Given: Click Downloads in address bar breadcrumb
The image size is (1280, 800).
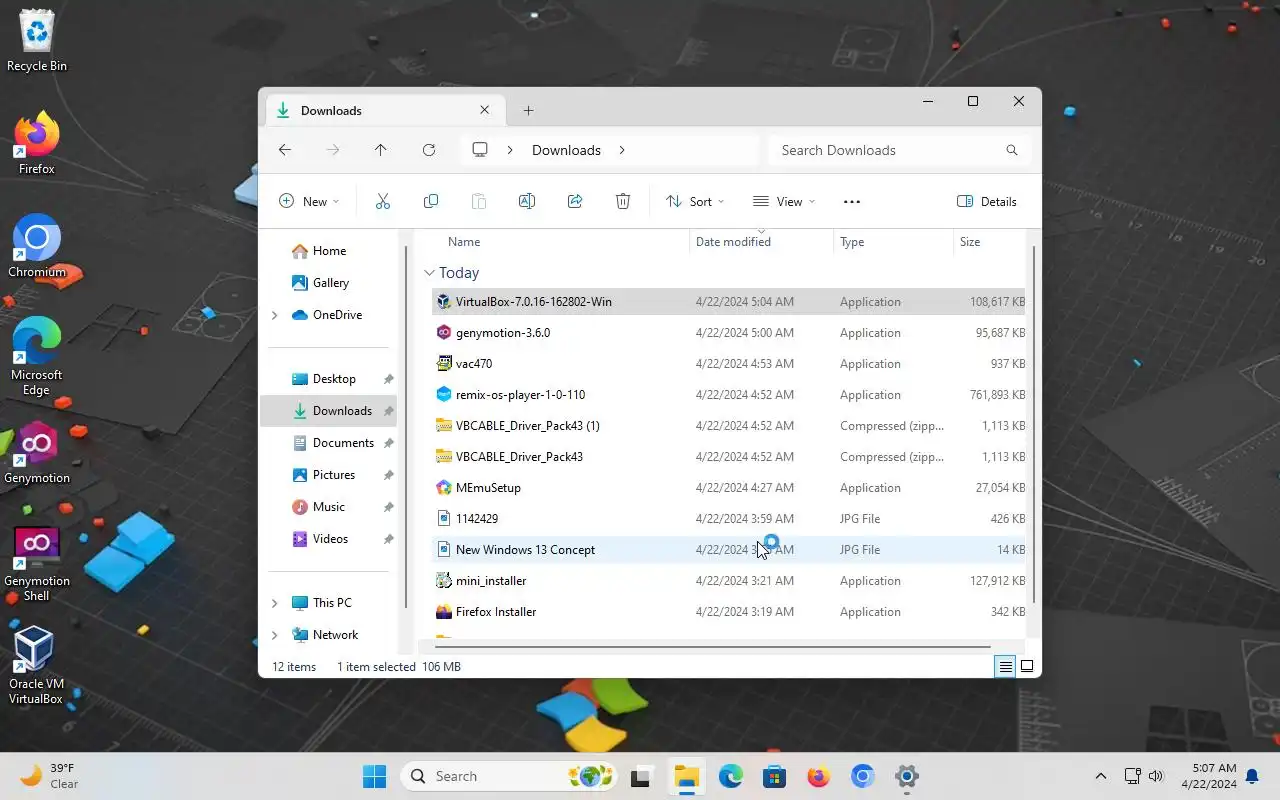Looking at the screenshot, I should coord(566,150).
